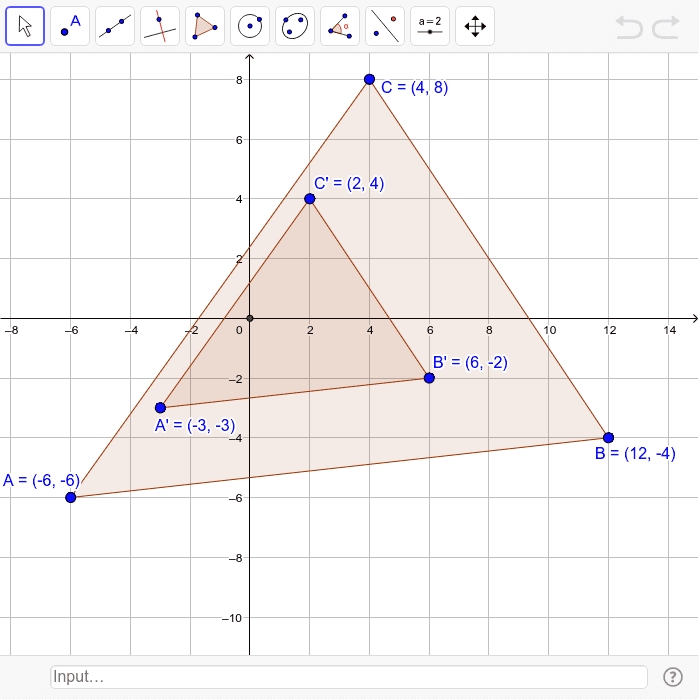Select the Move Graphics View tool

[x=475, y=26]
